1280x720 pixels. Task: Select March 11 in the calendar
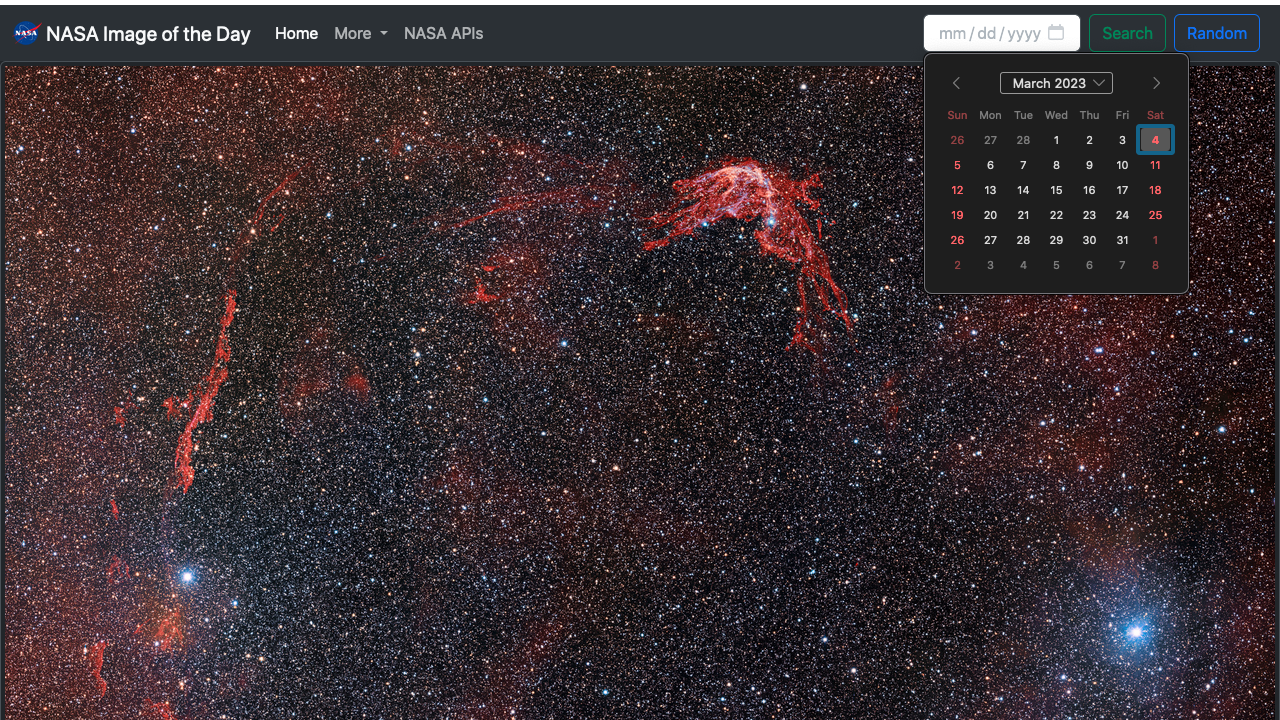point(1155,165)
